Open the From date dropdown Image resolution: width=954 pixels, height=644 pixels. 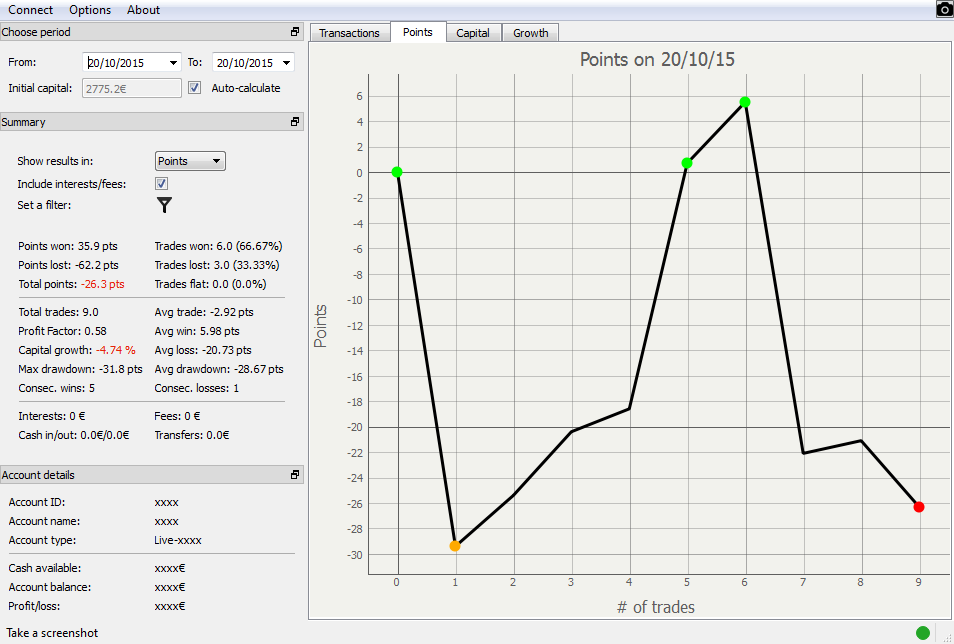[173, 63]
